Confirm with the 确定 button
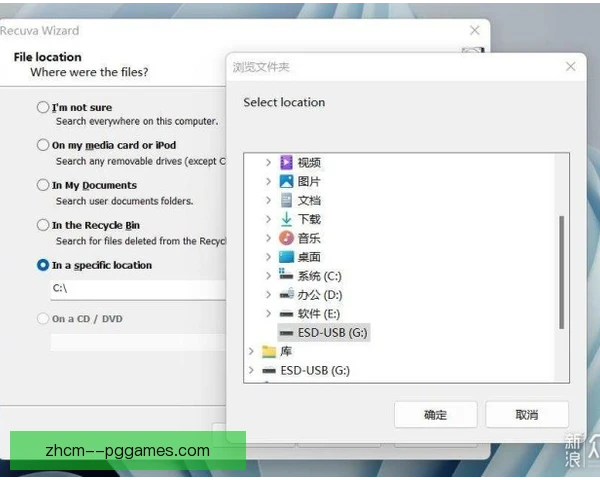 (x=435, y=415)
